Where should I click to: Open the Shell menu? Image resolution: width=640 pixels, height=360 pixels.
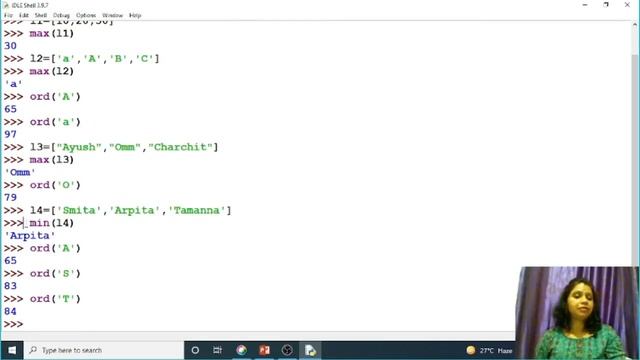coord(40,16)
